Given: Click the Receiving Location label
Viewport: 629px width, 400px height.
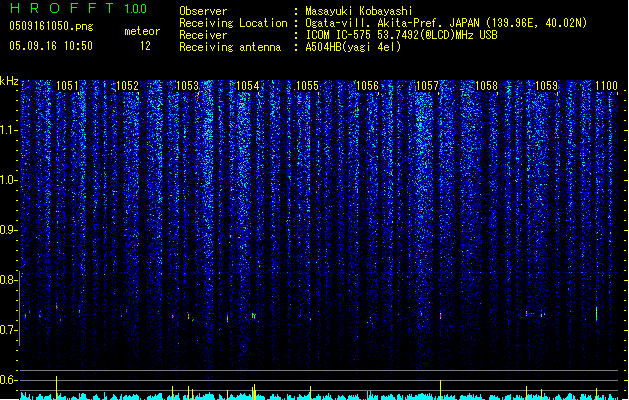Looking at the screenshot, I should pyautogui.click(x=233, y=23).
